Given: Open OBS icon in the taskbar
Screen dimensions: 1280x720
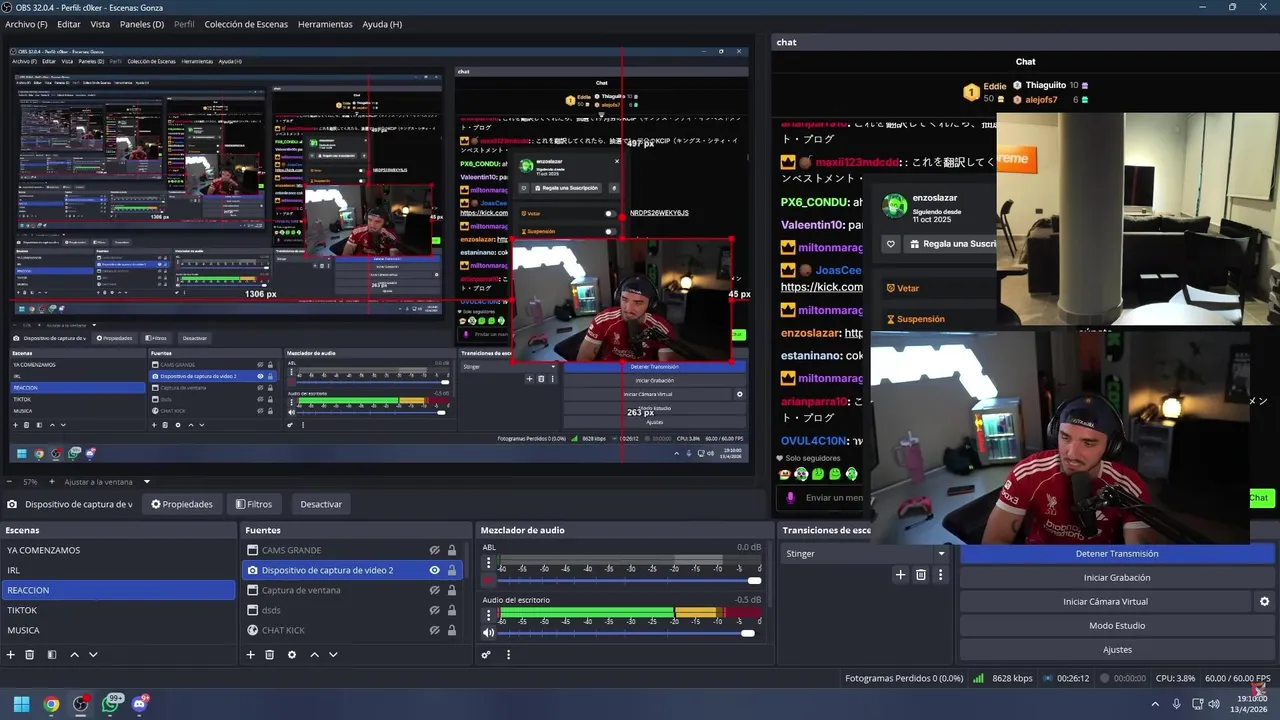Looking at the screenshot, I should (81, 704).
